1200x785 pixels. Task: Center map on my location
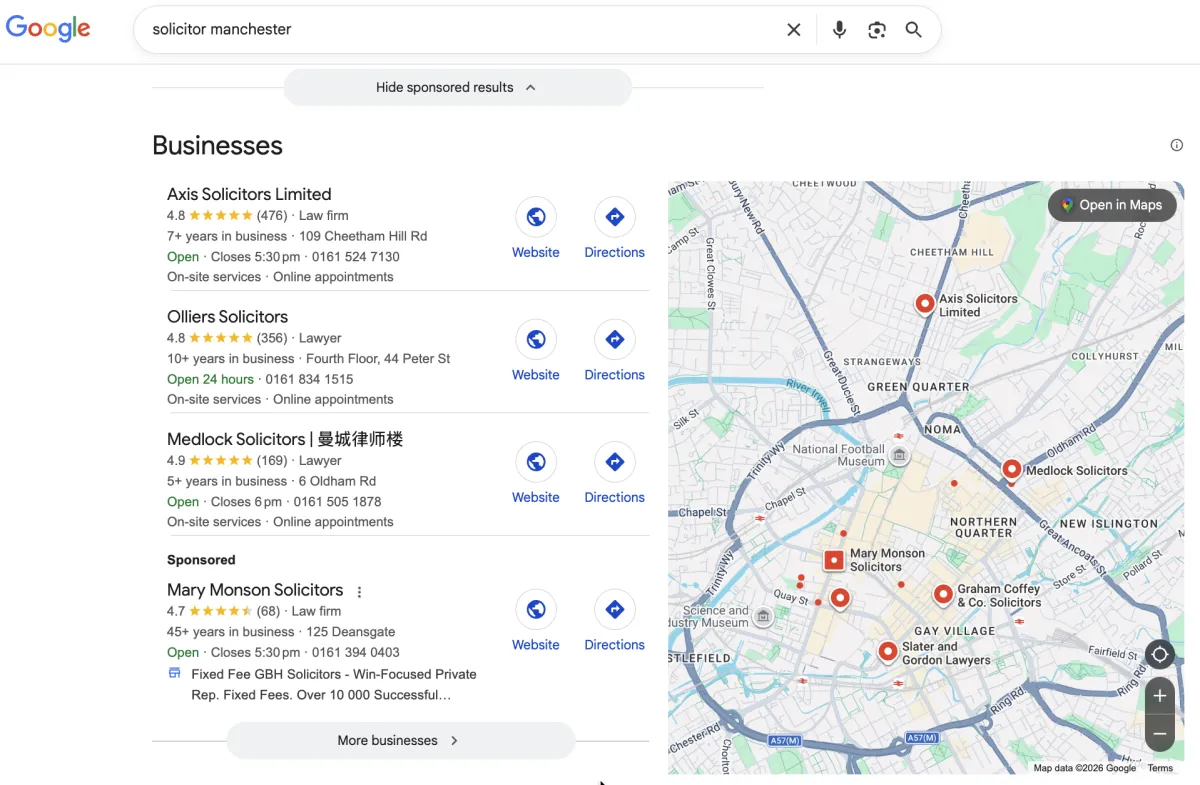pos(1160,655)
